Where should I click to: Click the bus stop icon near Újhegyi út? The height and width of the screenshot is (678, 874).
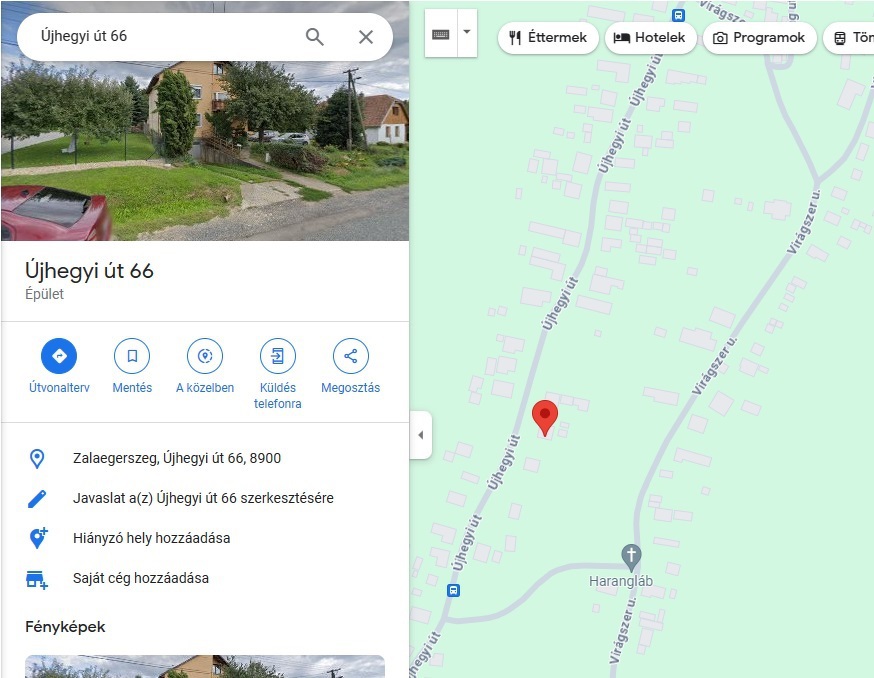(x=454, y=590)
